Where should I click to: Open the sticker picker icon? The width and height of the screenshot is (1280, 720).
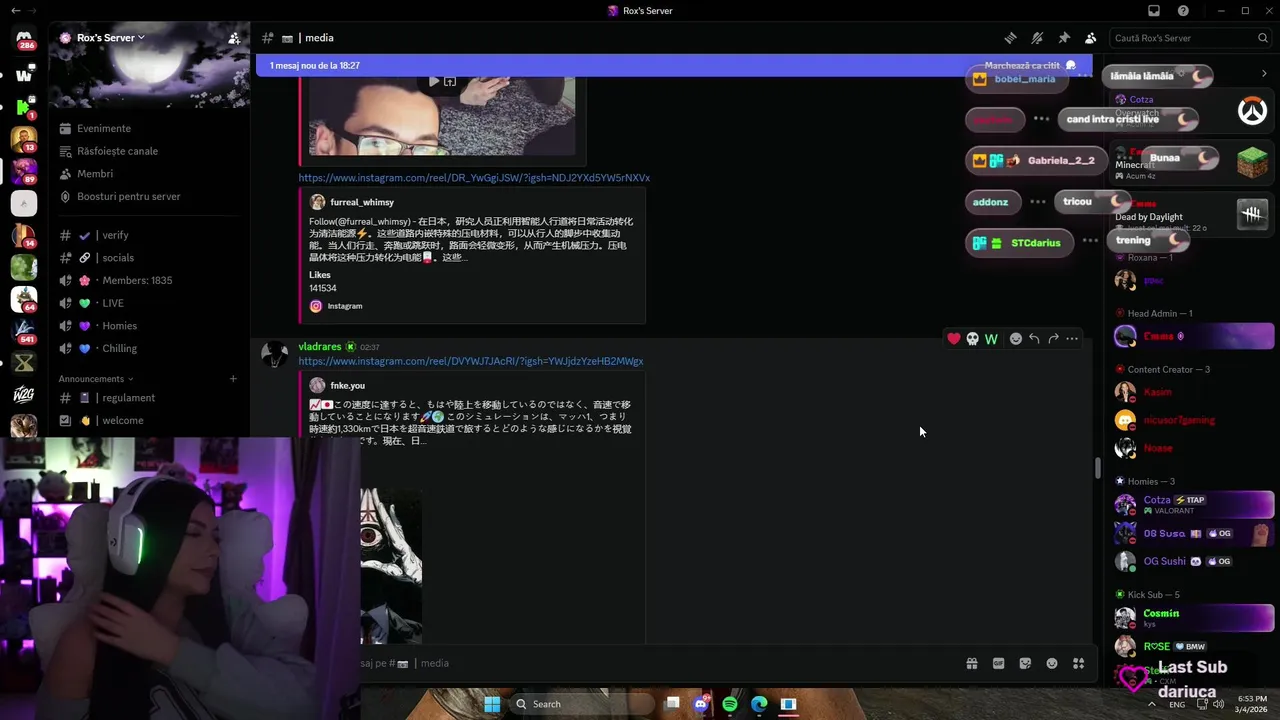(1025, 663)
